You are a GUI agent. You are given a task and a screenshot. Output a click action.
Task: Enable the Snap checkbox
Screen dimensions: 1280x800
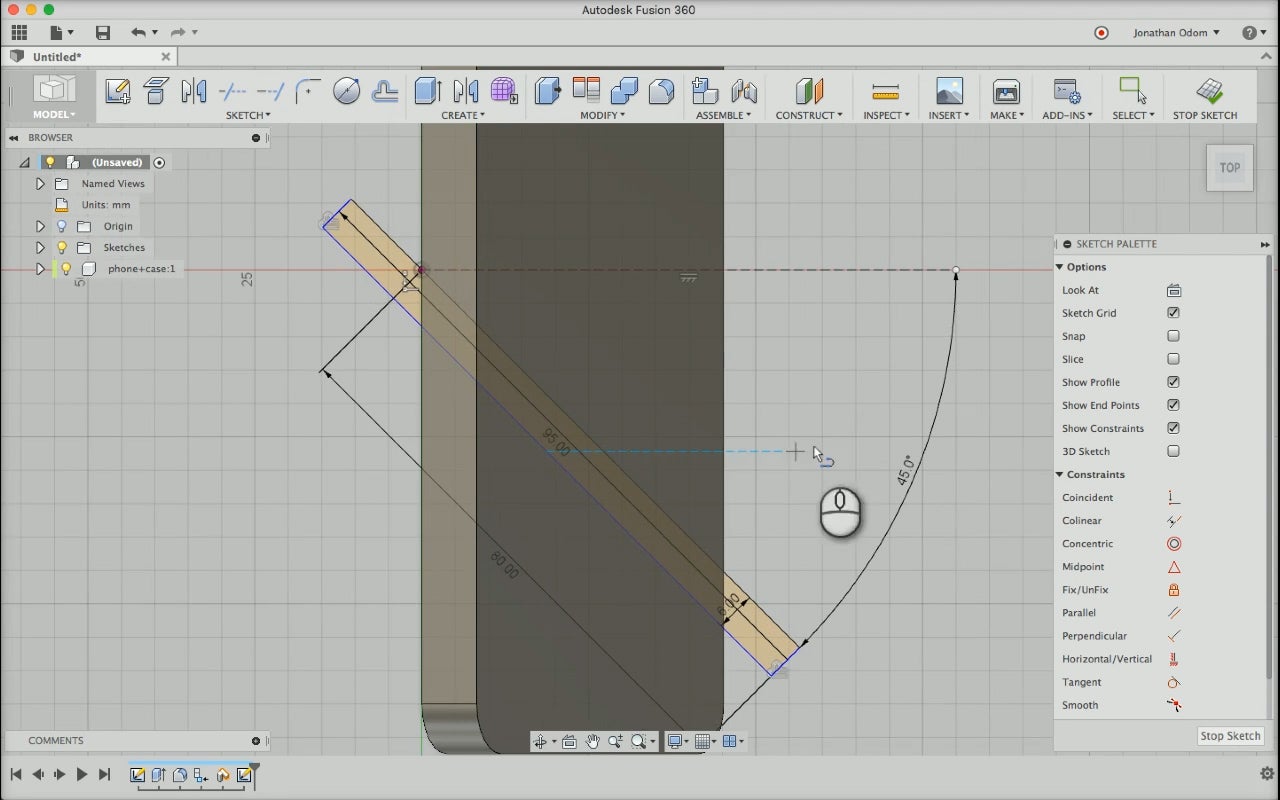[1173, 337]
